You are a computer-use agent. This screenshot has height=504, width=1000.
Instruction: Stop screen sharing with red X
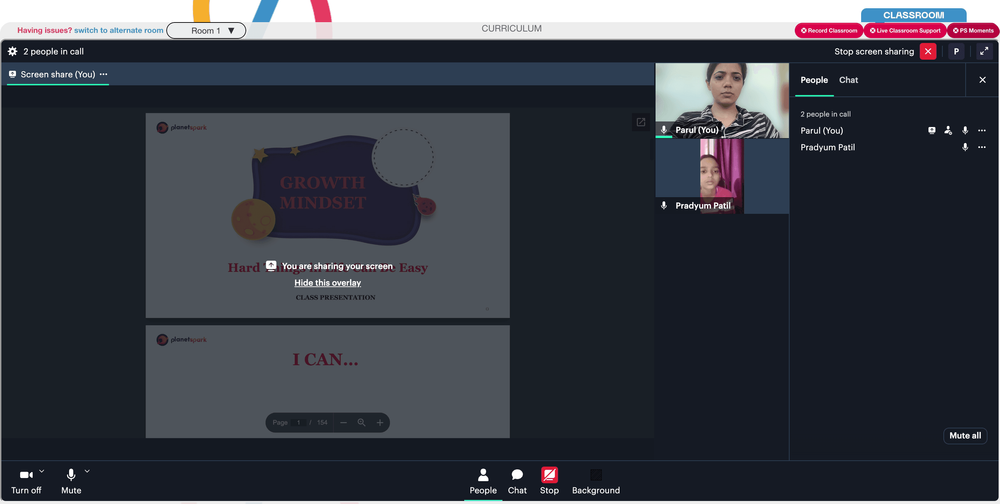click(x=928, y=52)
